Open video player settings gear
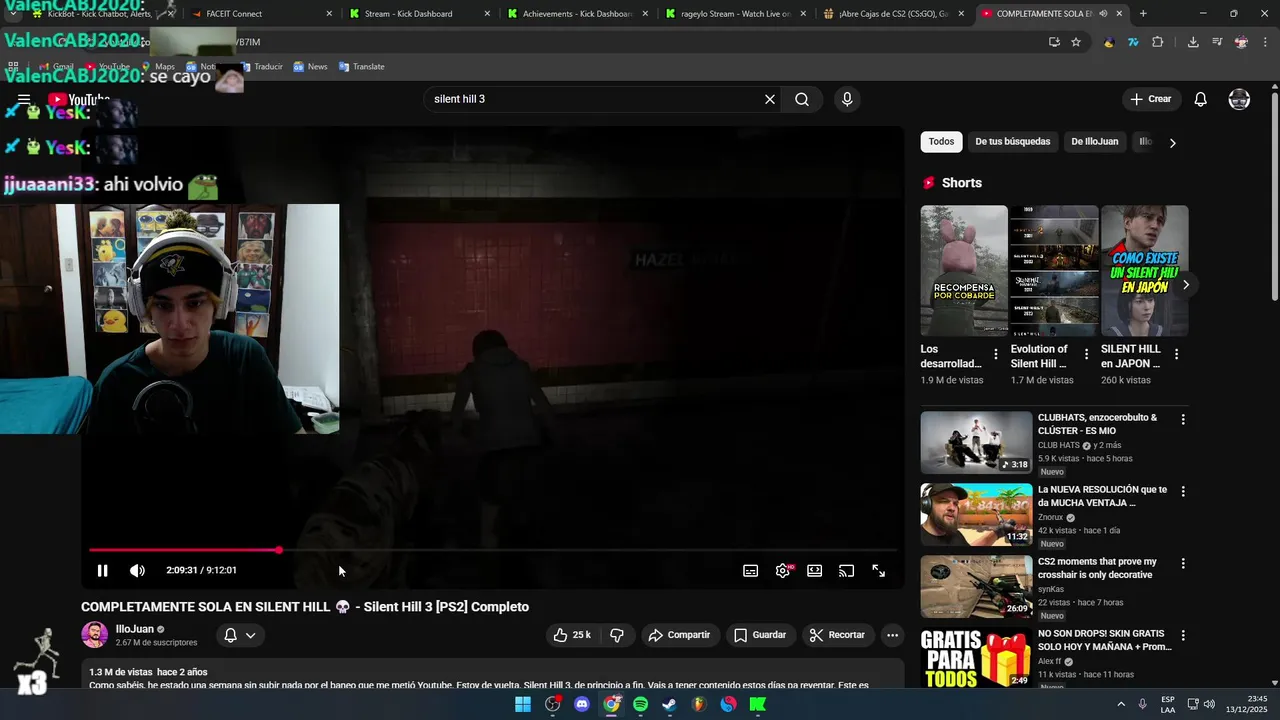 [x=783, y=571]
